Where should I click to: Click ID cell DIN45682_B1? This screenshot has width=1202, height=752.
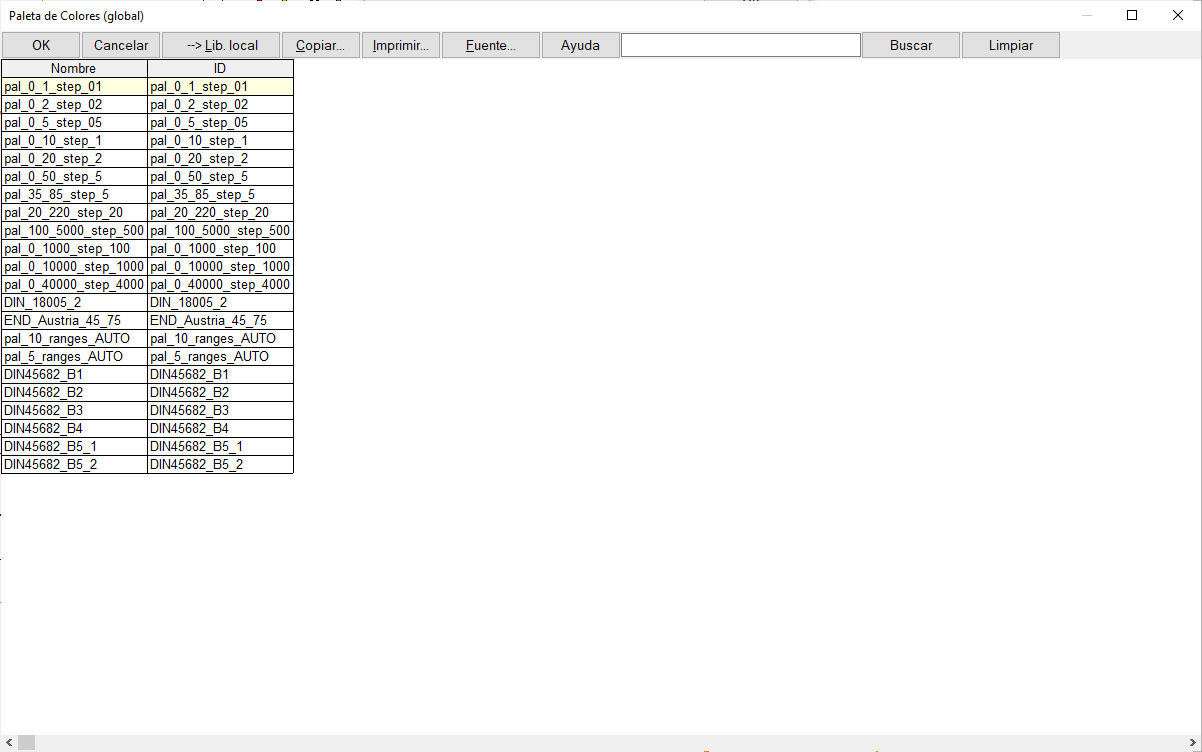pos(220,375)
